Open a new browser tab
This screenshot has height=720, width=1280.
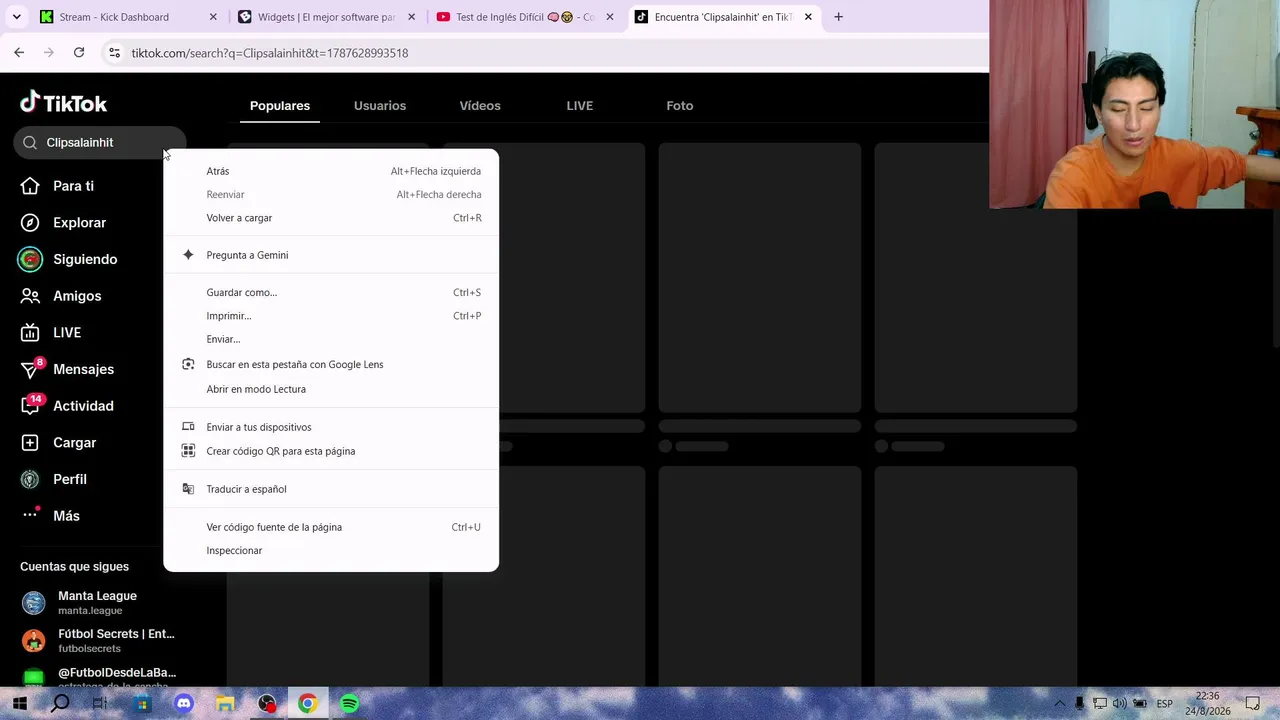point(838,17)
